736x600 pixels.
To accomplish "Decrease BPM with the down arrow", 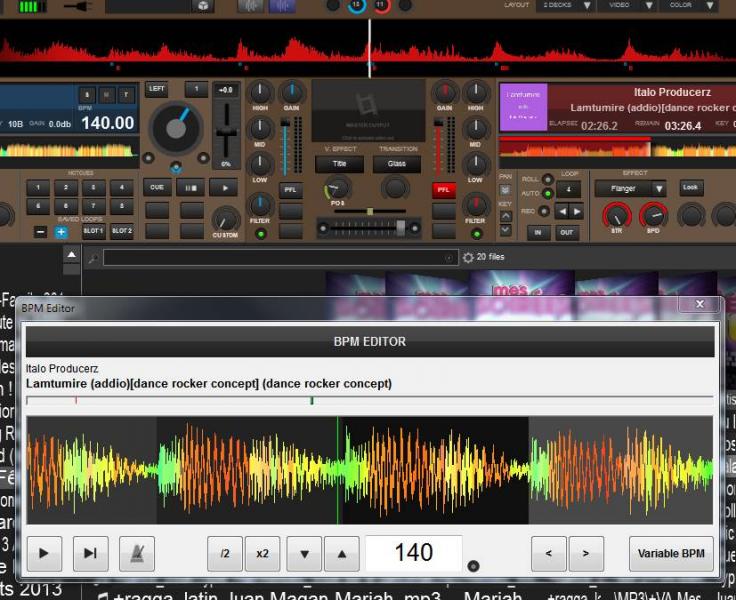I will (304, 553).
